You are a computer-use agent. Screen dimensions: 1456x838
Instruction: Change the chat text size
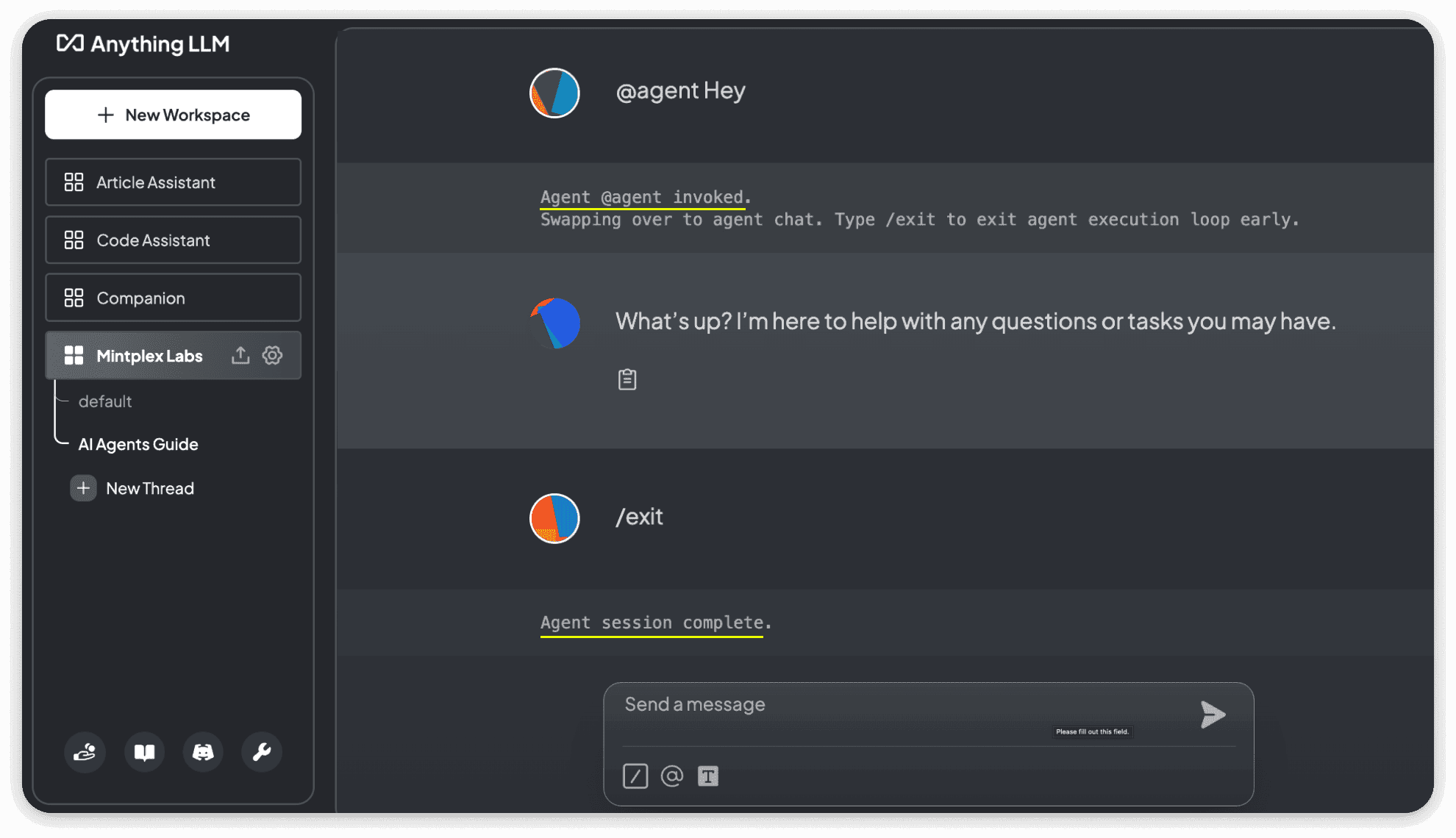[x=709, y=776]
